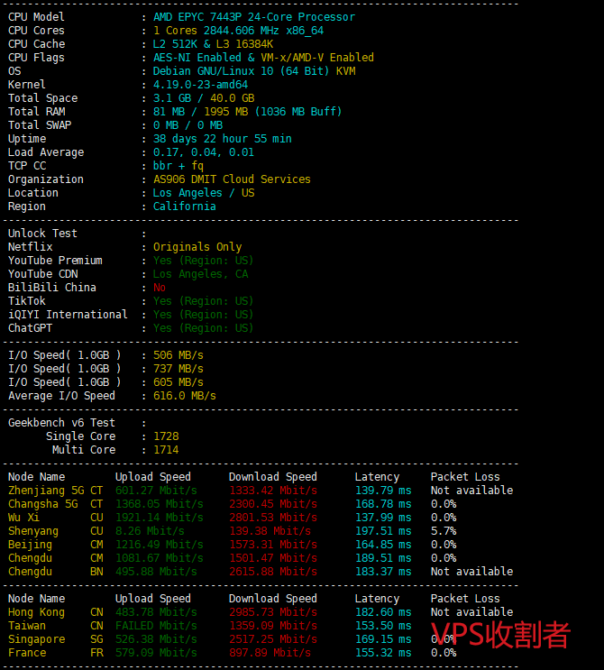The image size is (604, 670).
Task: Click the Geekbench Multi Core score 1714
Action: point(166,450)
